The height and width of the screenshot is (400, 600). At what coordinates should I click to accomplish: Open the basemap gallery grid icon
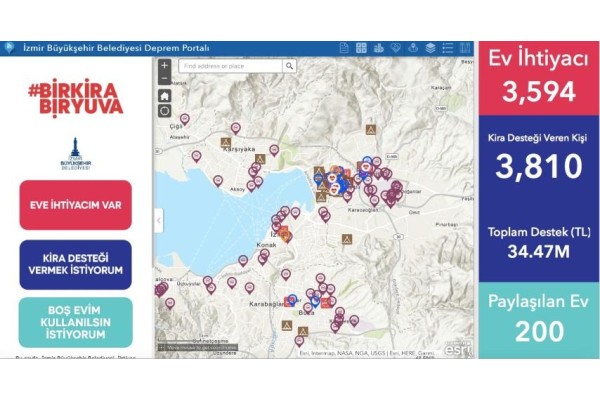pos(361,48)
